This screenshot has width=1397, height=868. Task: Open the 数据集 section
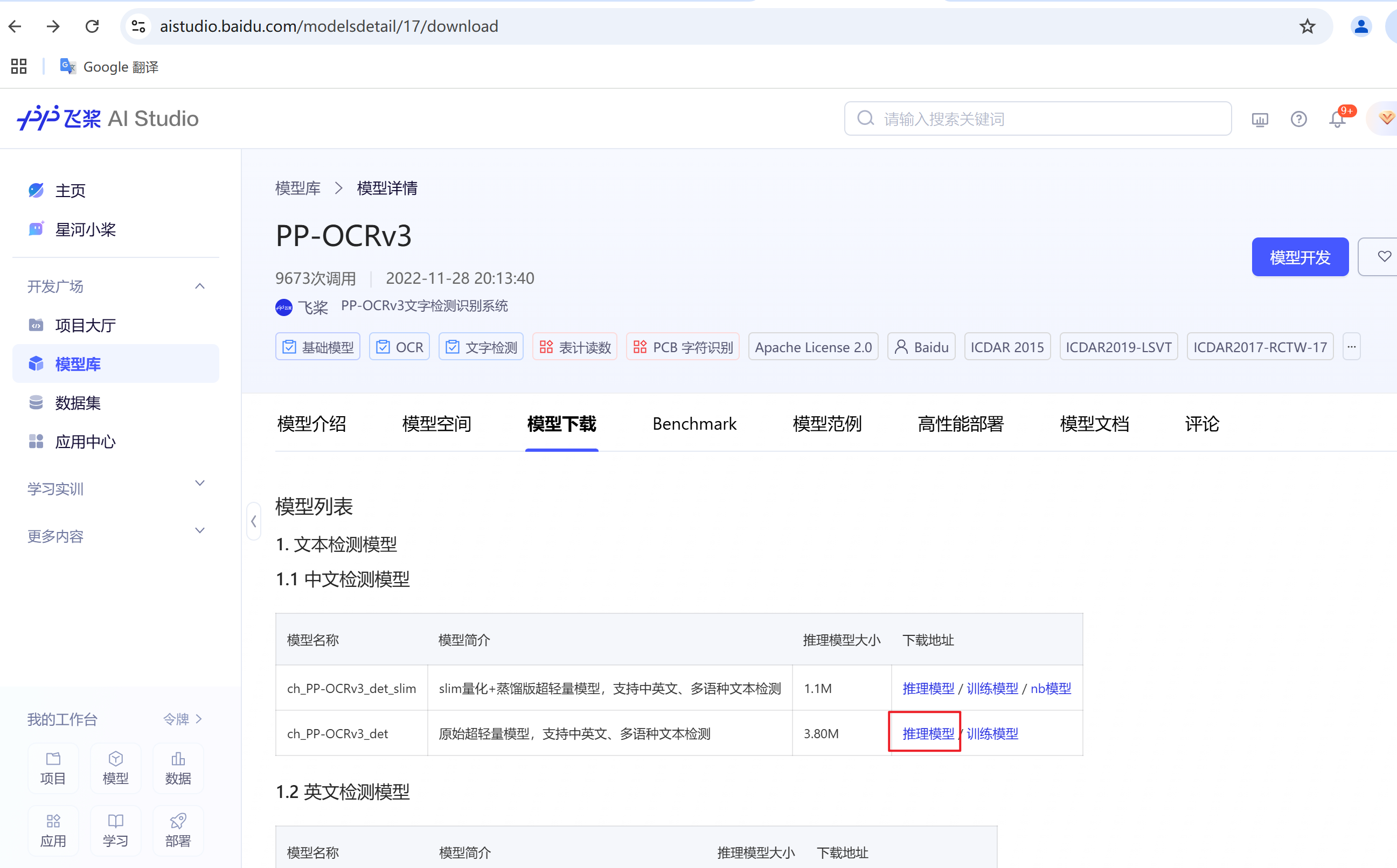pos(78,402)
